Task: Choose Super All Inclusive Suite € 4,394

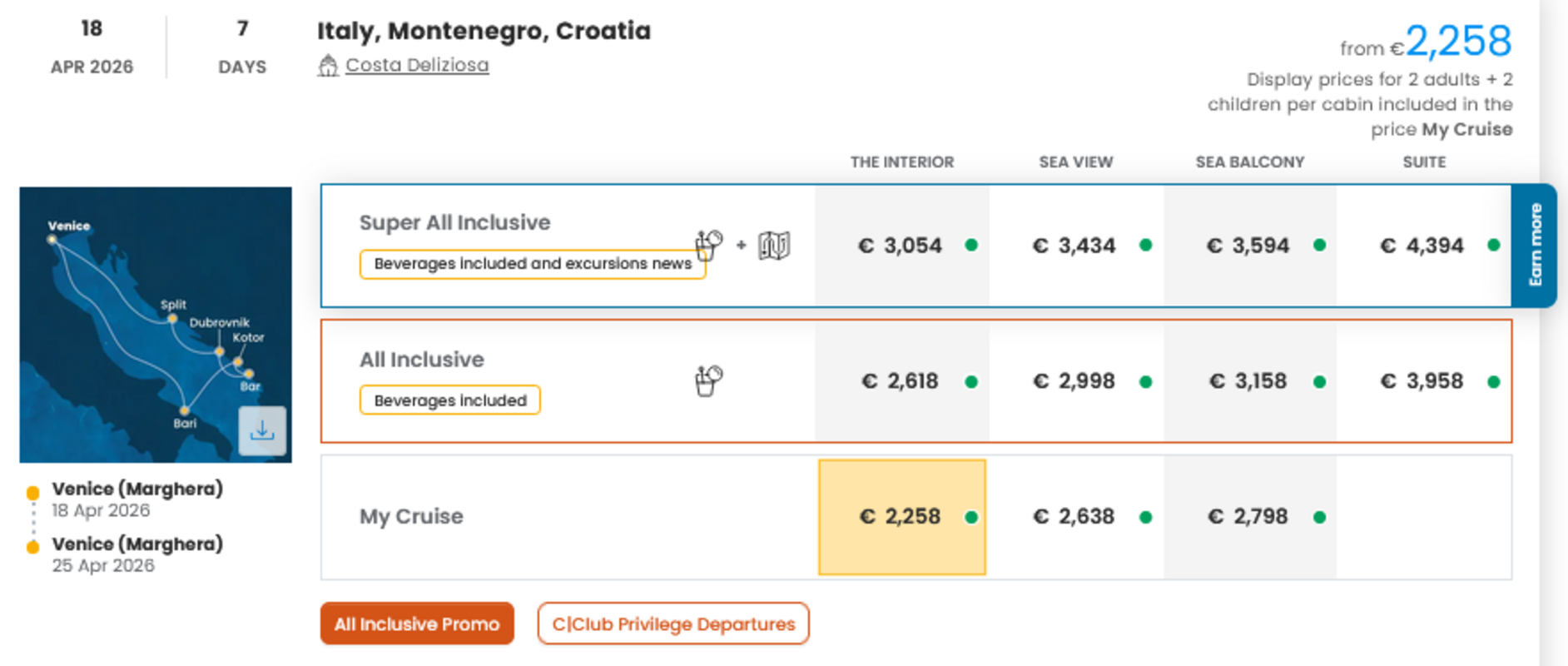Action: click(x=1422, y=246)
